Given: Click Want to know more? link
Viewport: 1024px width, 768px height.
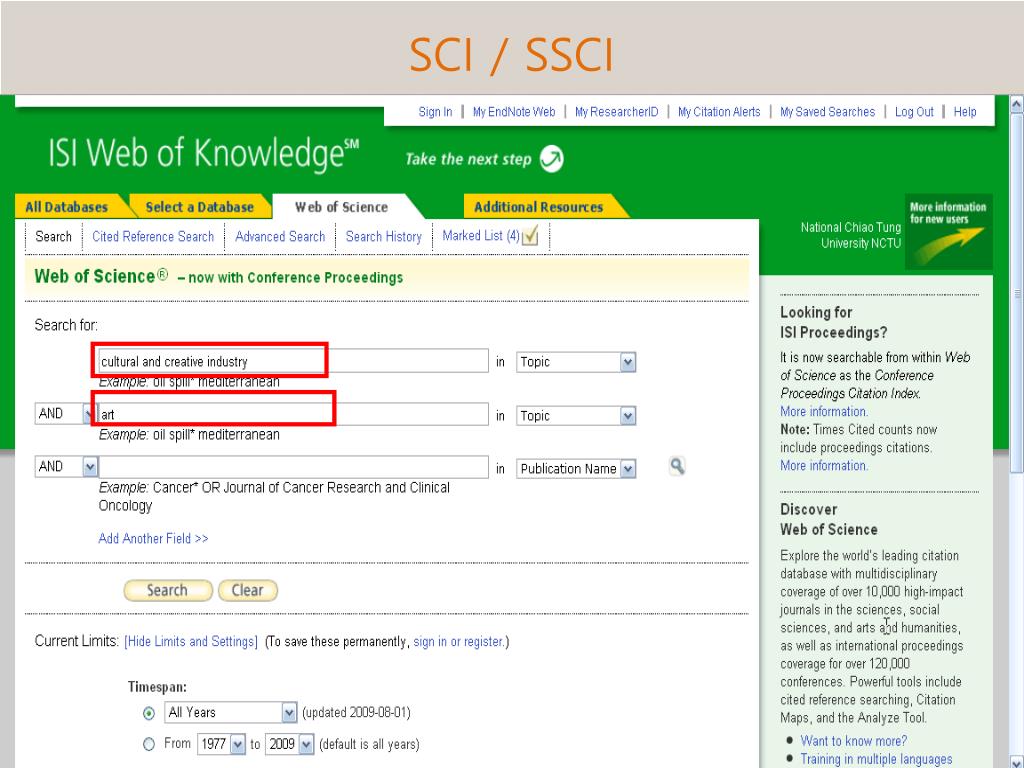Looking at the screenshot, I should (x=854, y=741).
